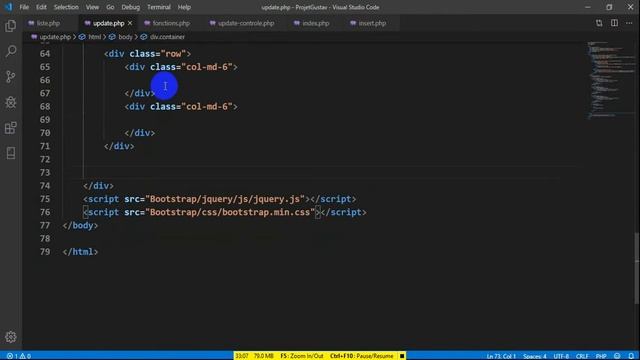This screenshot has width=640, height=360.
Task: Open the Manage gear at sidebar bottom
Action: coord(11,337)
